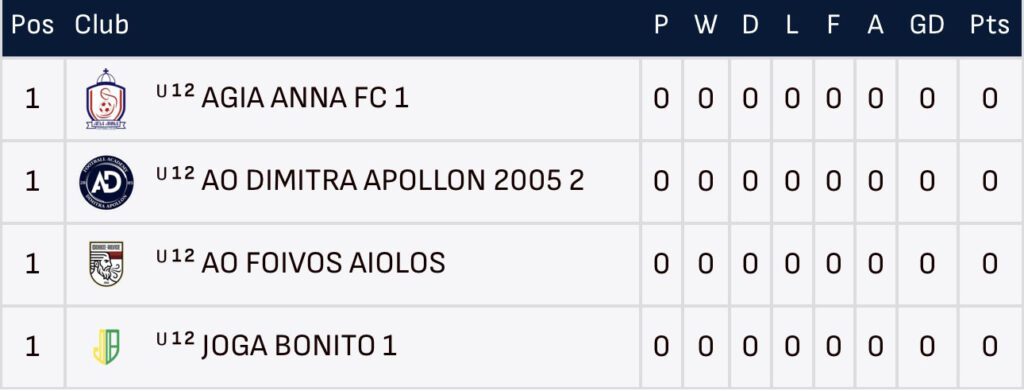
Task: Select the AO Foivos Aiolos shield crest
Action: [x=106, y=264]
